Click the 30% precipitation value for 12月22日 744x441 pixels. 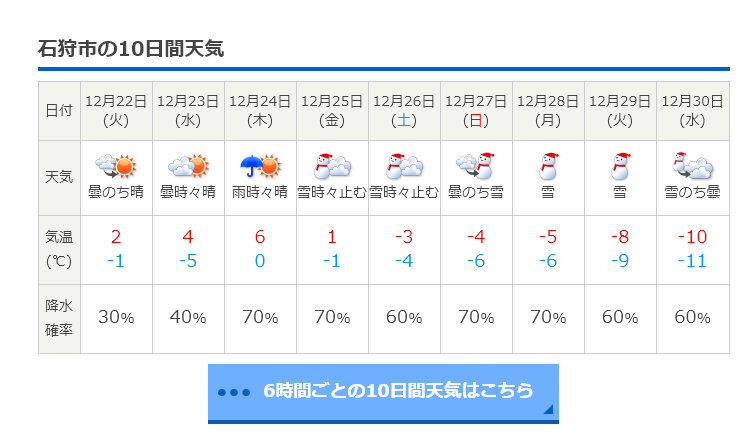point(116,317)
